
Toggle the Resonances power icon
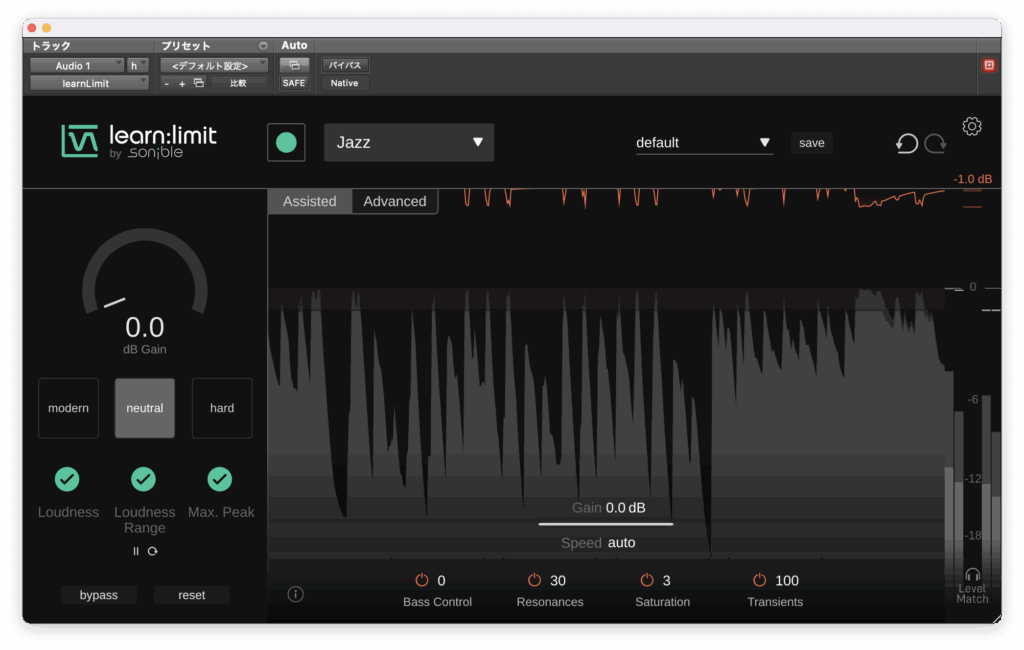[534, 580]
